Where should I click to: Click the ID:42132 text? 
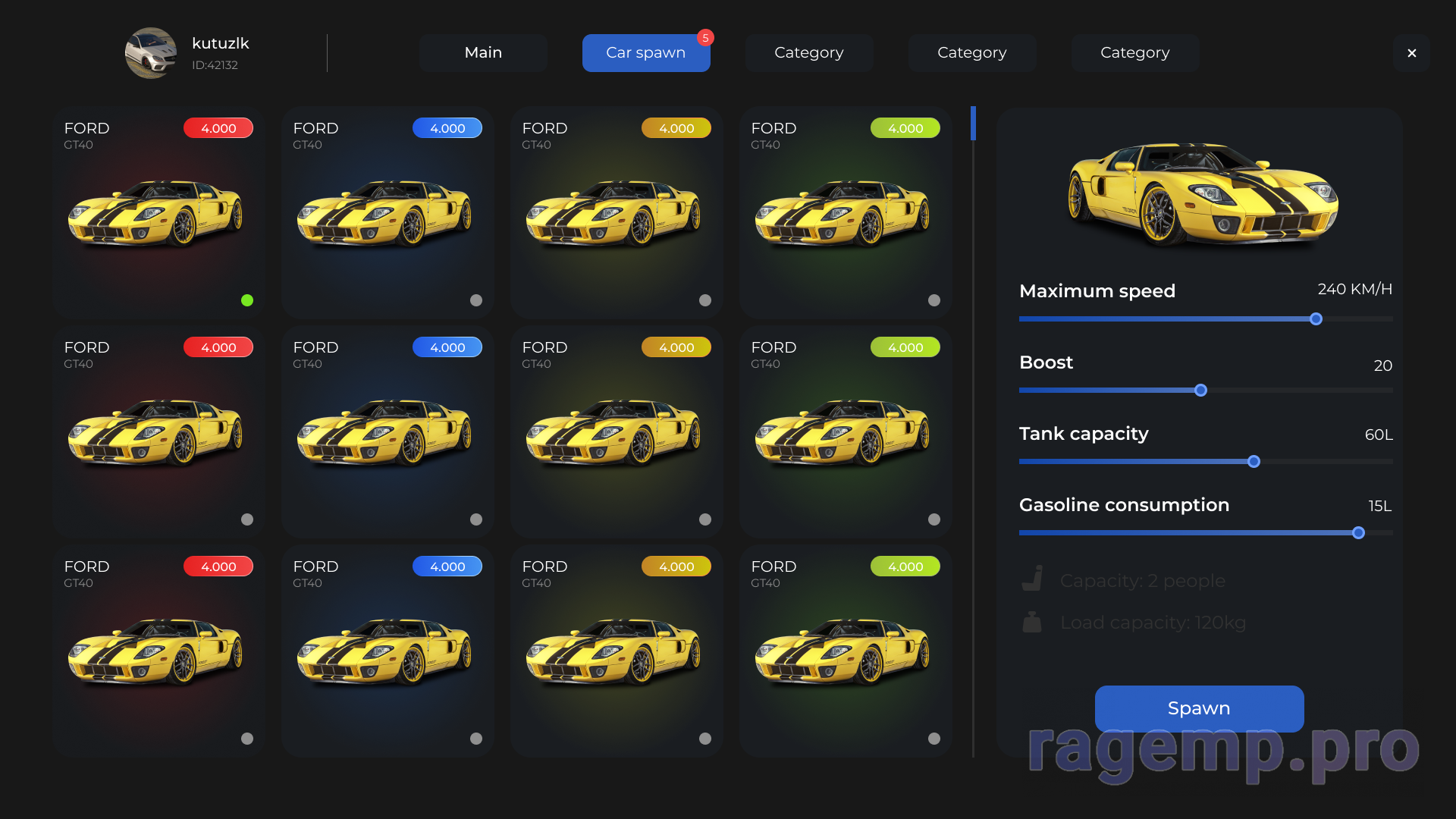(215, 65)
